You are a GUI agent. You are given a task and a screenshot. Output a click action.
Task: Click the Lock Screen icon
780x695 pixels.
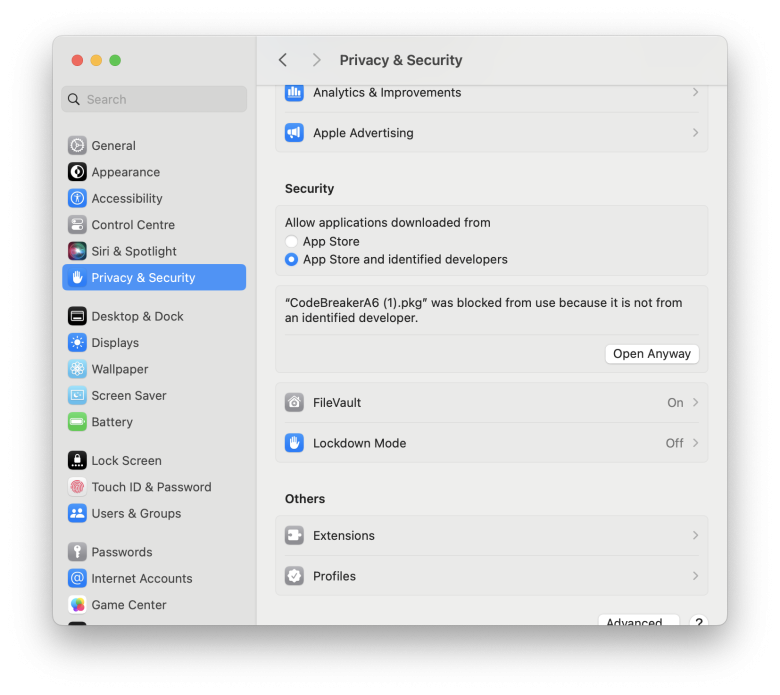click(x=77, y=460)
